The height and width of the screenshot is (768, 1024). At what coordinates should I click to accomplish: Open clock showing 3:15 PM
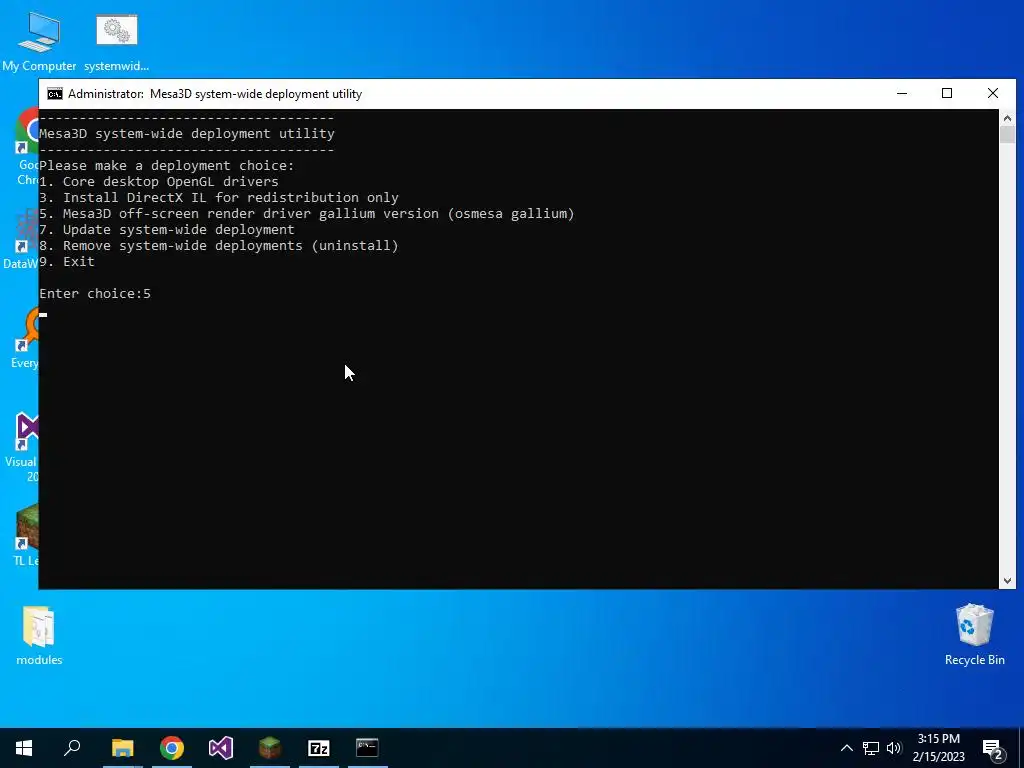coord(938,748)
